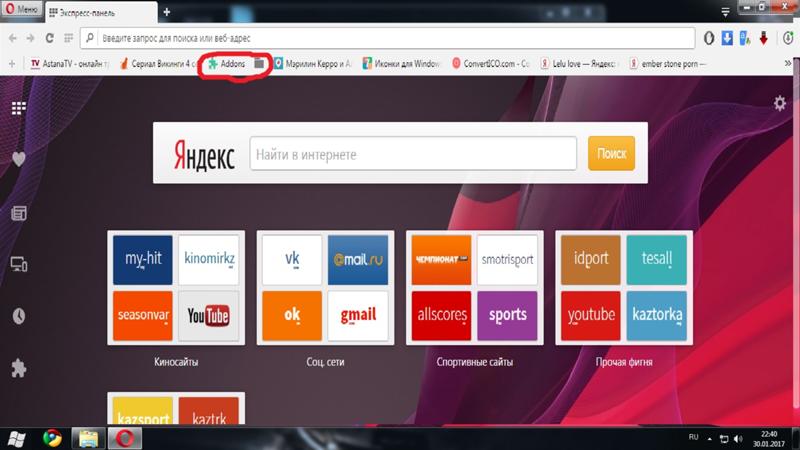The image size is (800, 450).
Task: Open the Сериал Викинги 4 bookmark
Action: point(158,64)
